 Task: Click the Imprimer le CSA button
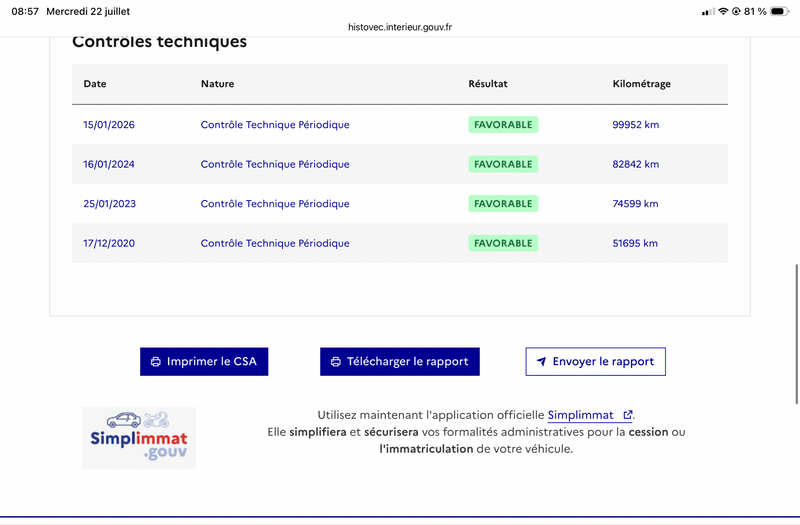(x=204, y=361)
